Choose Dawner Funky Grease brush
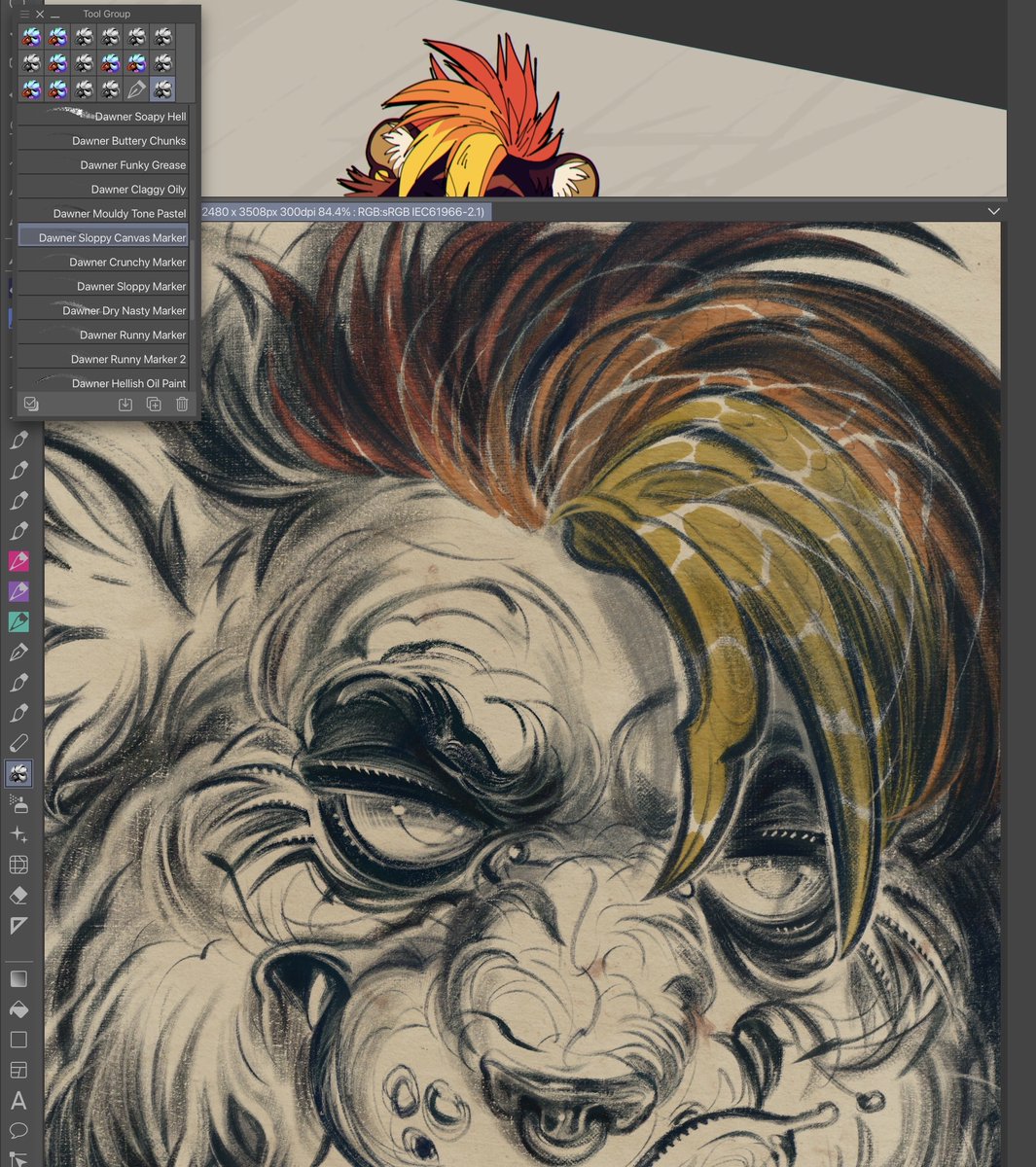Viewport: 1036px width, 1167px height. click(103, 164)
